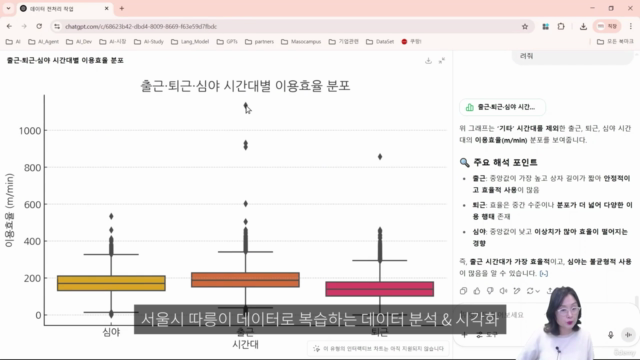Open the AI bookmark folder
Screen dimensions: 640x360
point(13,42)
